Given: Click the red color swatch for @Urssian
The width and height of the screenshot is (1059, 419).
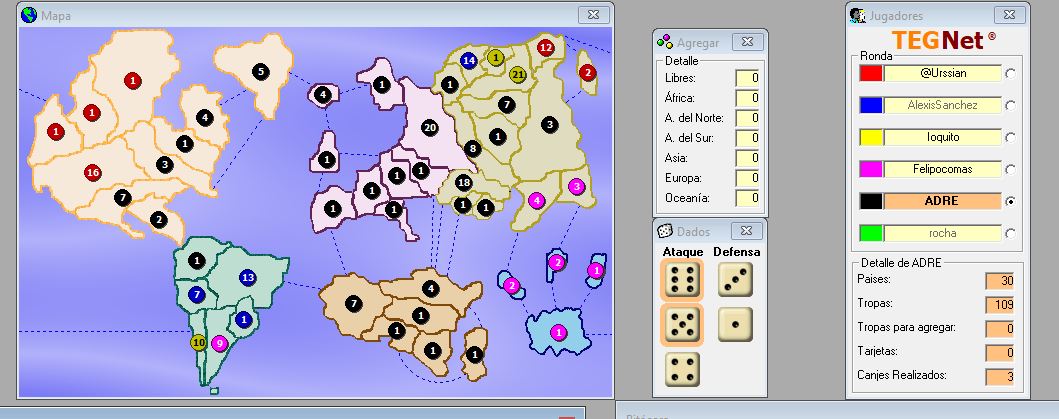Looking at the screenshot, I should 870,73.
